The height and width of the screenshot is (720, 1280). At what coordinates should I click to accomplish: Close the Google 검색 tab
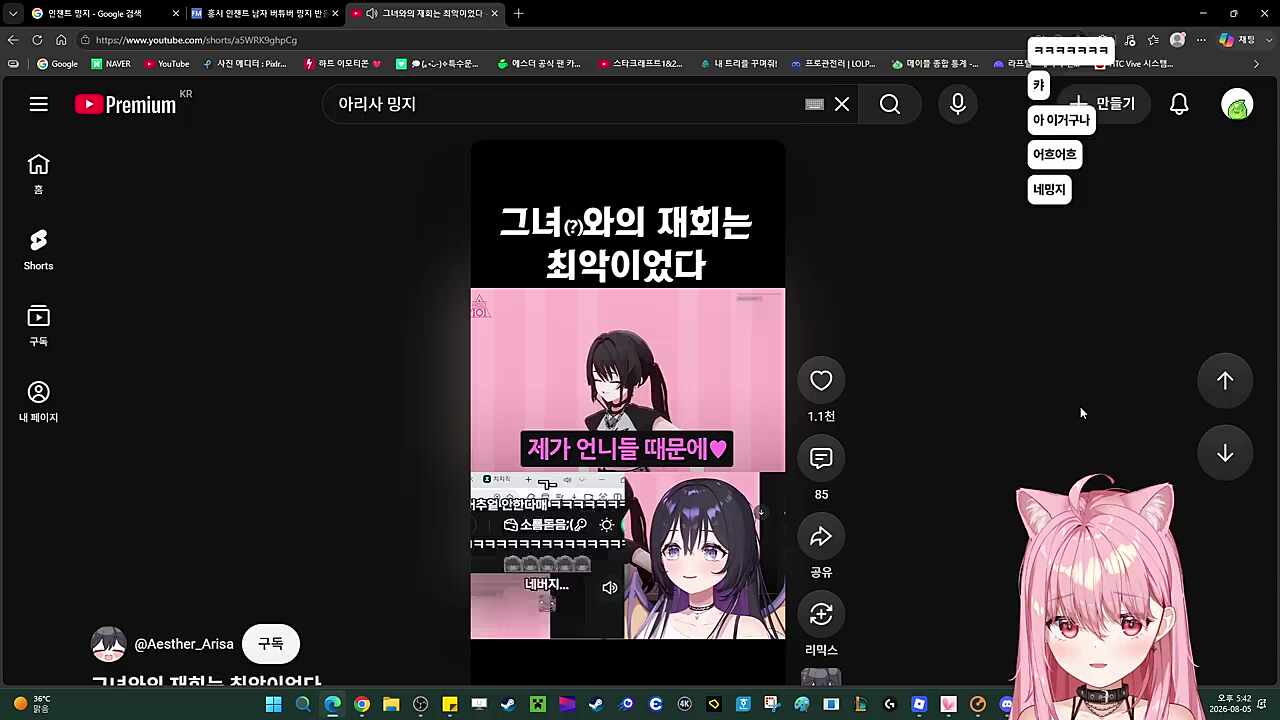pos(176,14)
